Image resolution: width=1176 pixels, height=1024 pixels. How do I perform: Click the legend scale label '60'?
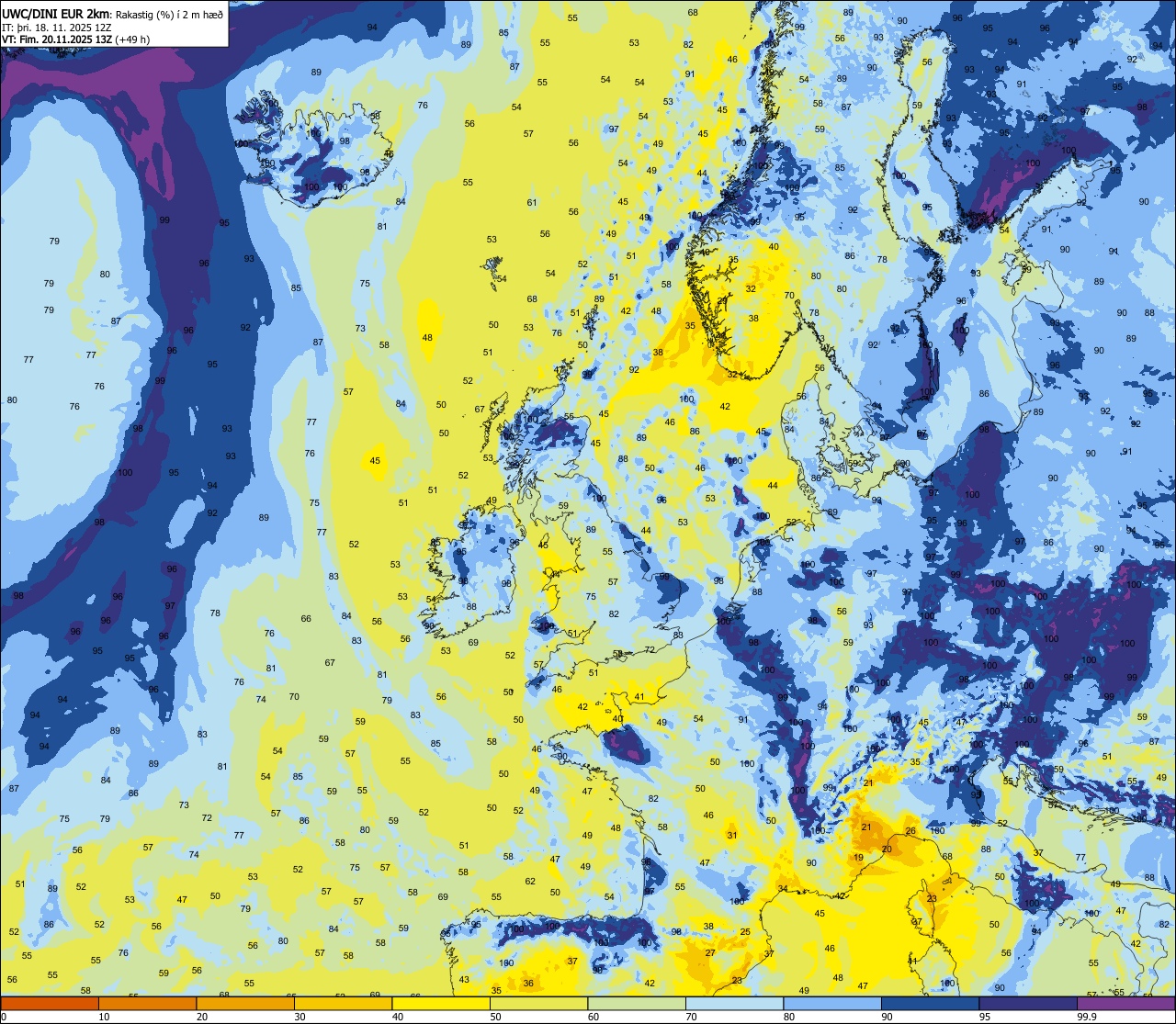(594, 1017)
